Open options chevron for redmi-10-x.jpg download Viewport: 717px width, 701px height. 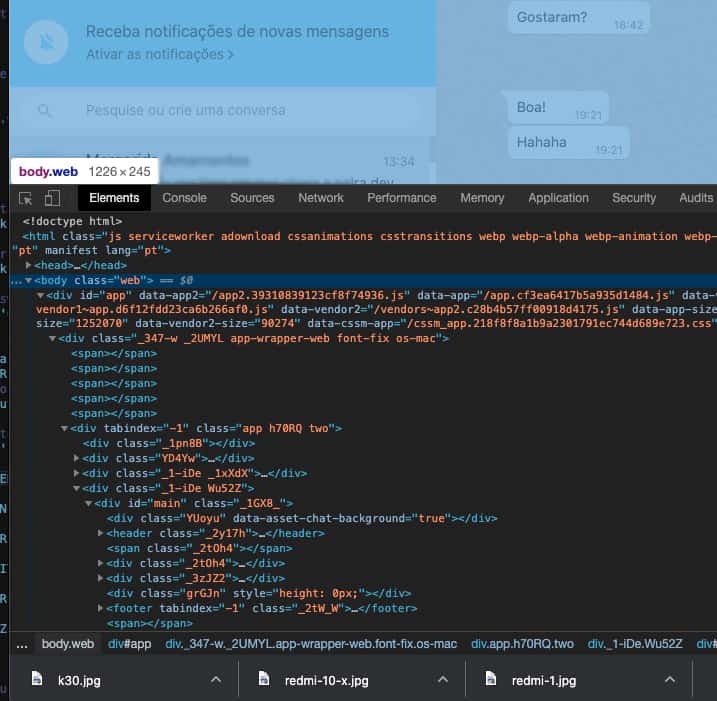[443, 680]
